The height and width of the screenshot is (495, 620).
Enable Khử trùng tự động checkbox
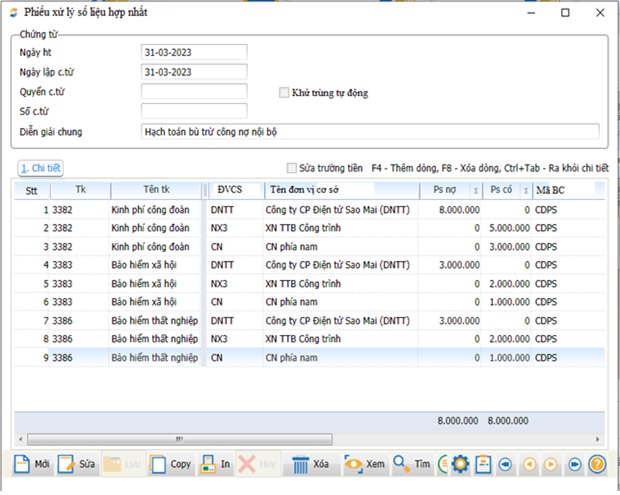coord(284,93)
